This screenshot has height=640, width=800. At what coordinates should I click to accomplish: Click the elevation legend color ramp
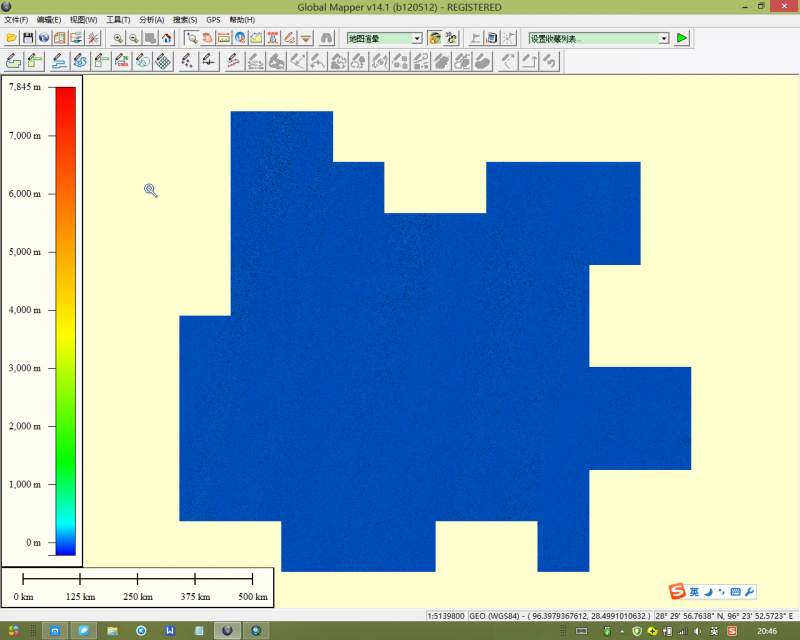66,321
